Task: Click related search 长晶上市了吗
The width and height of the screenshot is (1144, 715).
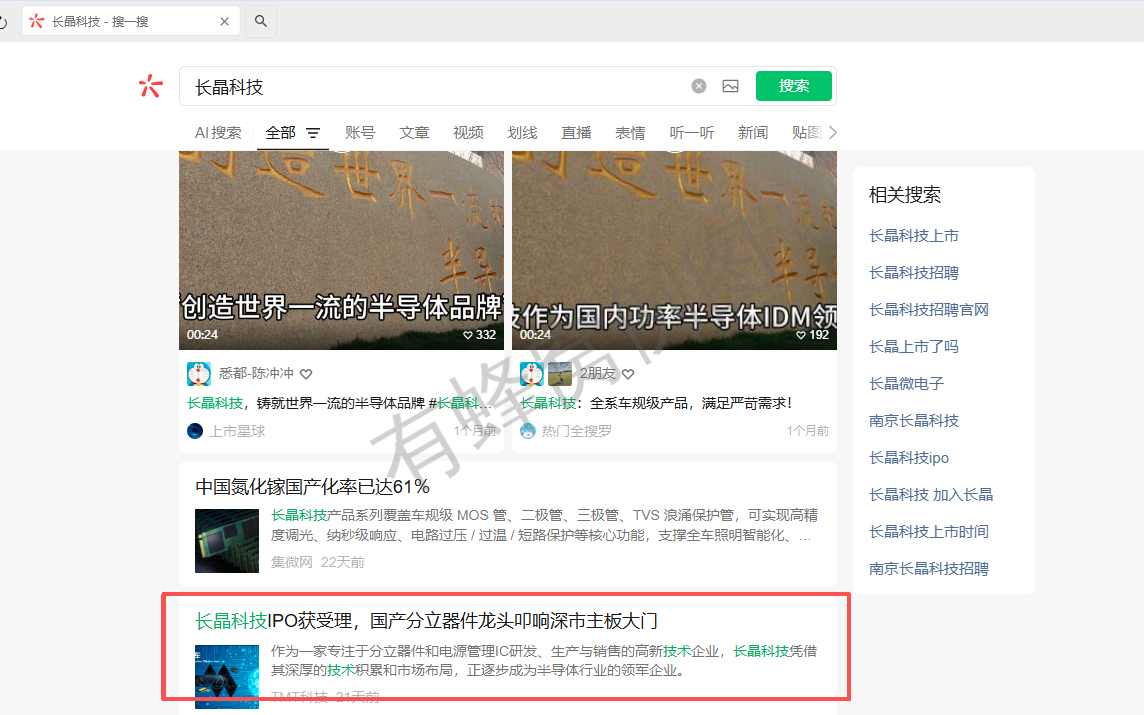Action: click(x=913, y=347)
